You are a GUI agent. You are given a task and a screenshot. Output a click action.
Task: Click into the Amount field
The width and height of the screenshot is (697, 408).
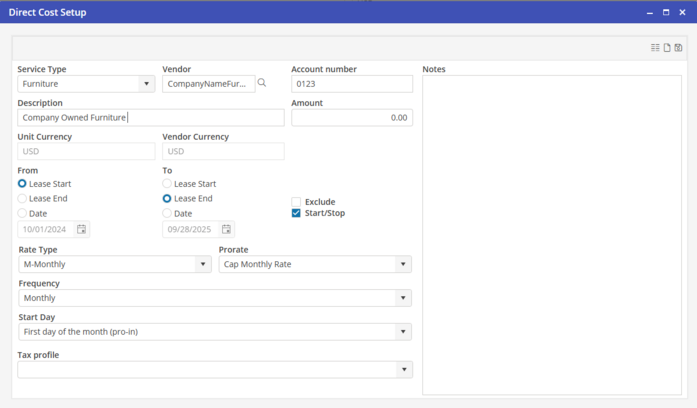(351, 118)
